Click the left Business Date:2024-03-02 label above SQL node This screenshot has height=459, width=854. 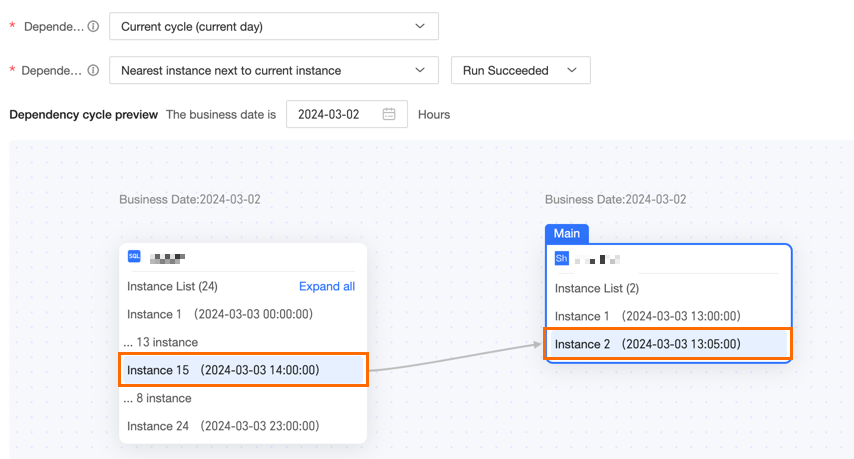pos(190,199)
